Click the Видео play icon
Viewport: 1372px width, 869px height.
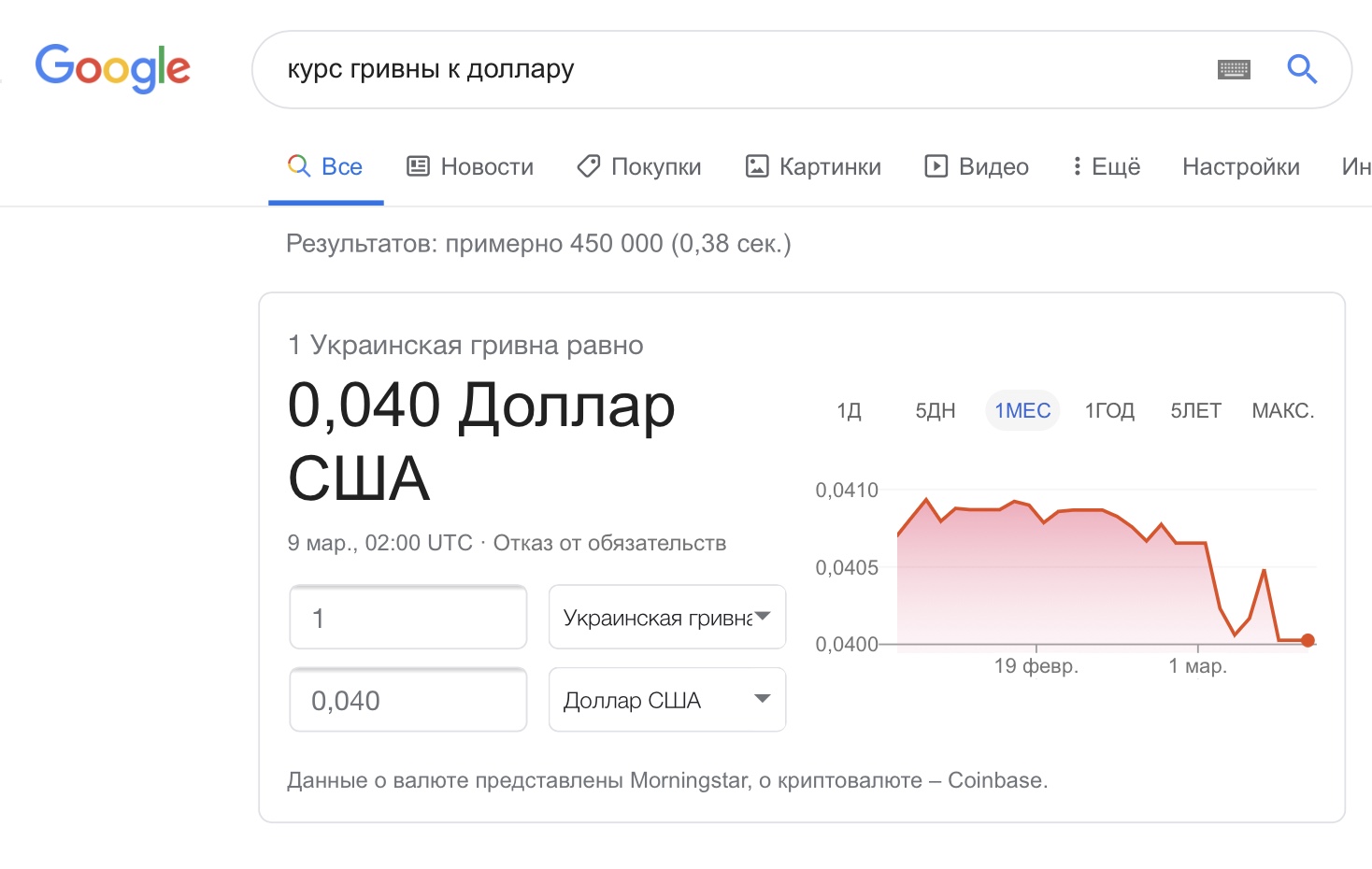[x=936, y=166]
